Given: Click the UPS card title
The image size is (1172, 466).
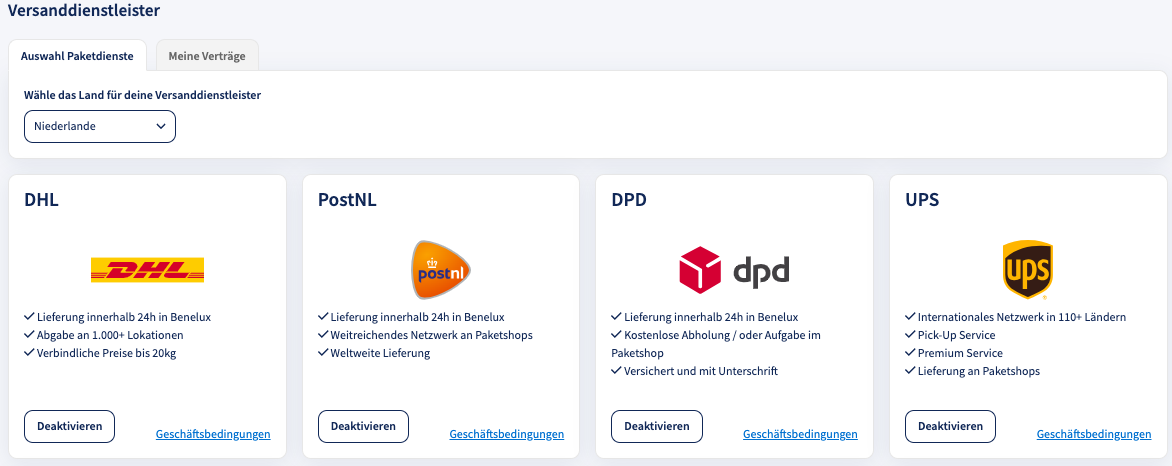Looking at the screenshot, I should coord(922,200).
